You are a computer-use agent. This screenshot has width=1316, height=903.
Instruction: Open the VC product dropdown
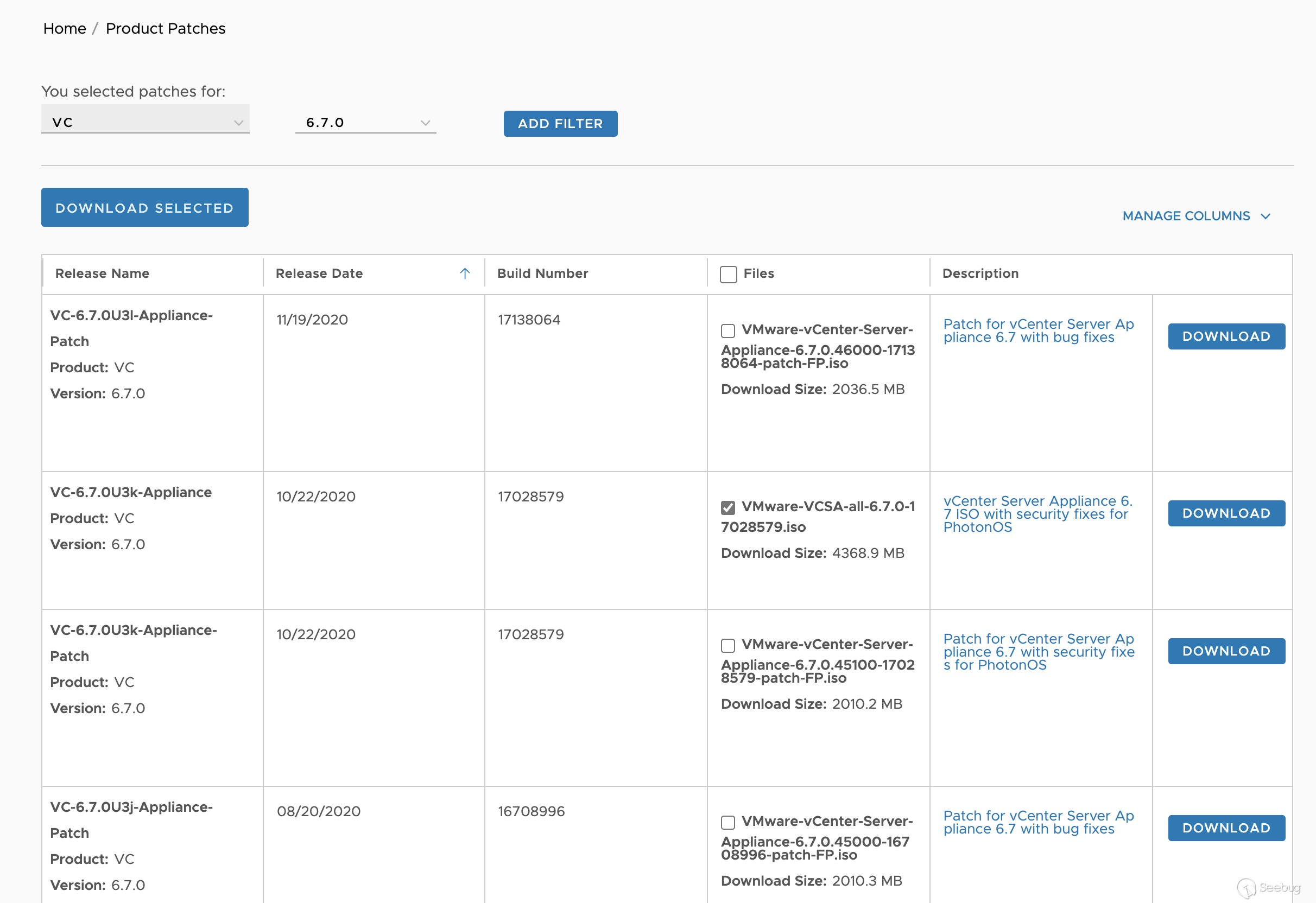[145, 122]
